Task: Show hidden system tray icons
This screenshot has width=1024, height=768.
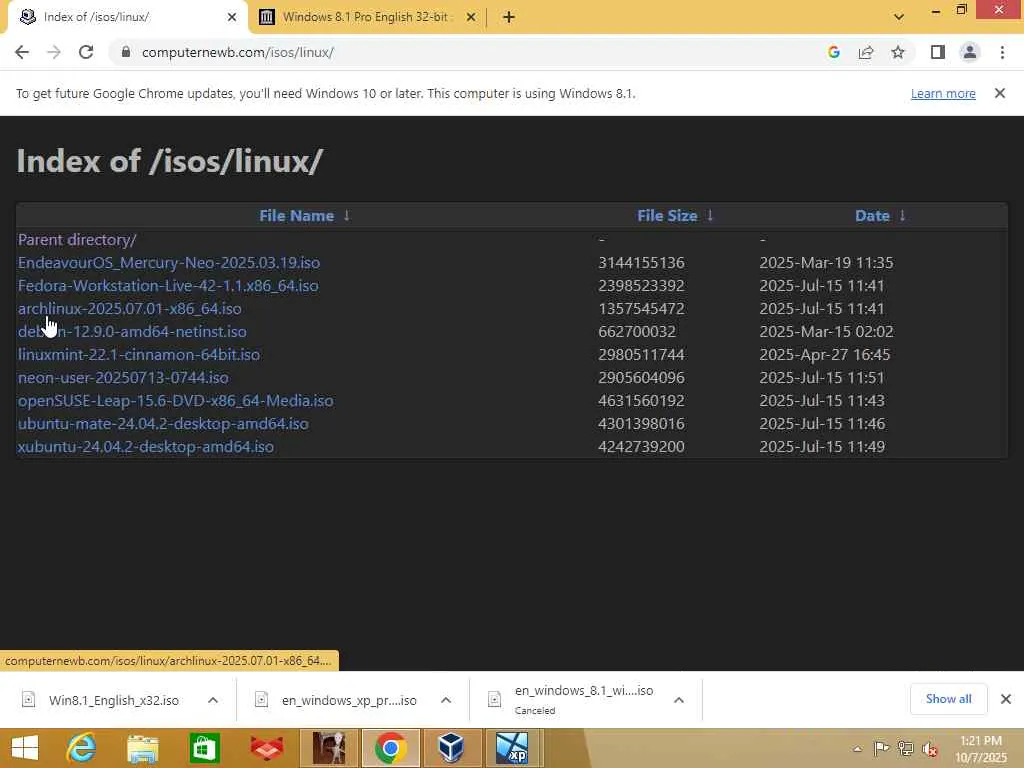Action: pyautogui.click(x=857, y=749)
